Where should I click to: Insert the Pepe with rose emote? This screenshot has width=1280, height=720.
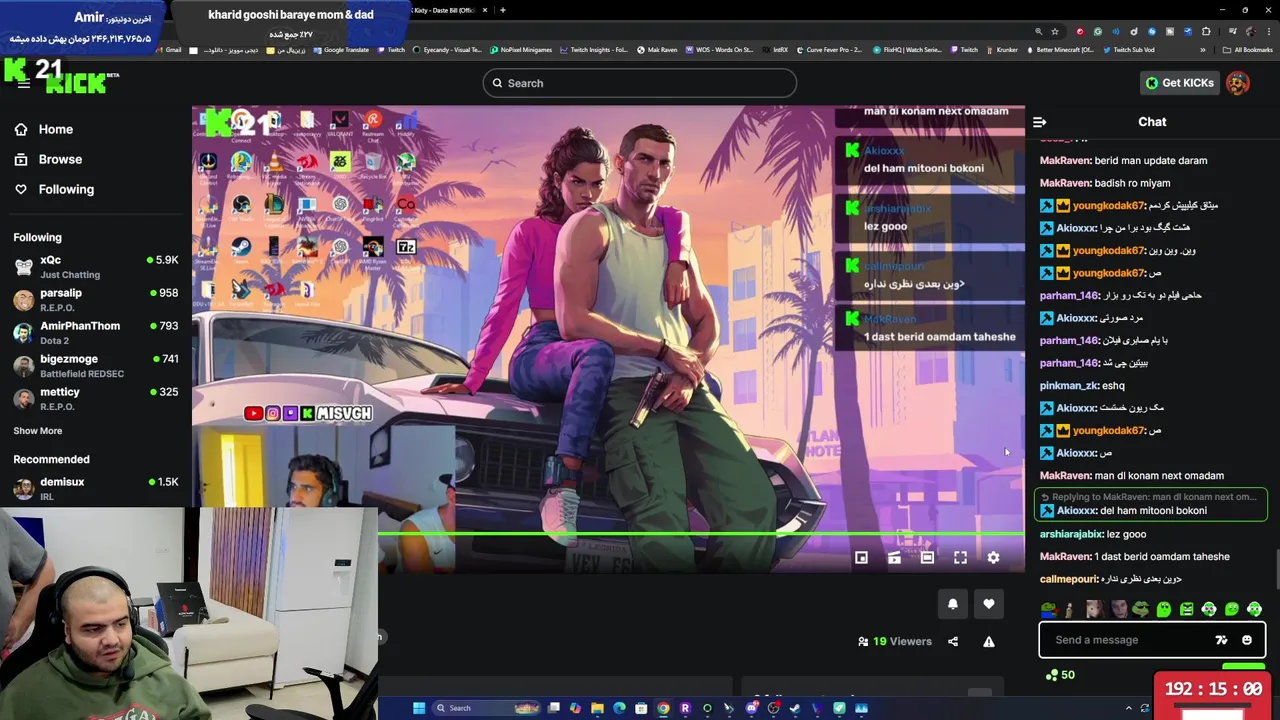pos(1048,609)
